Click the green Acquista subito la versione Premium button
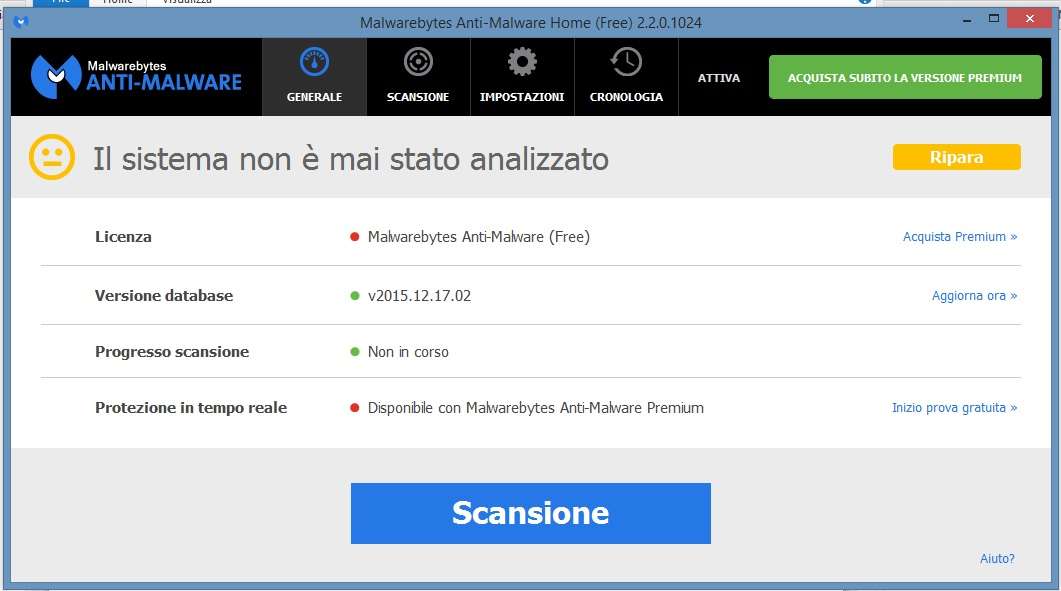The width and height of the screenshot is (1061, 591). [905, 77]
